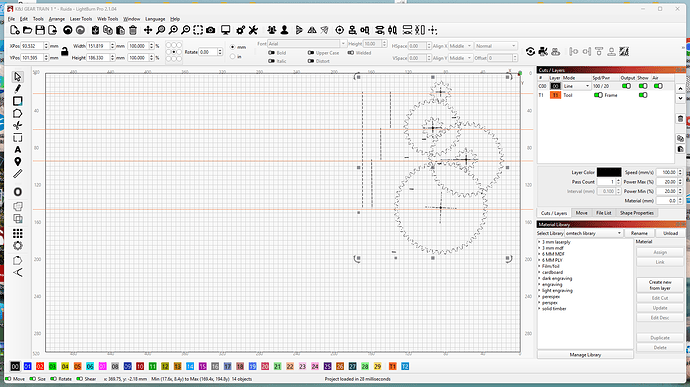Choose the Draw Lines pencil tool

pos(17,88)
